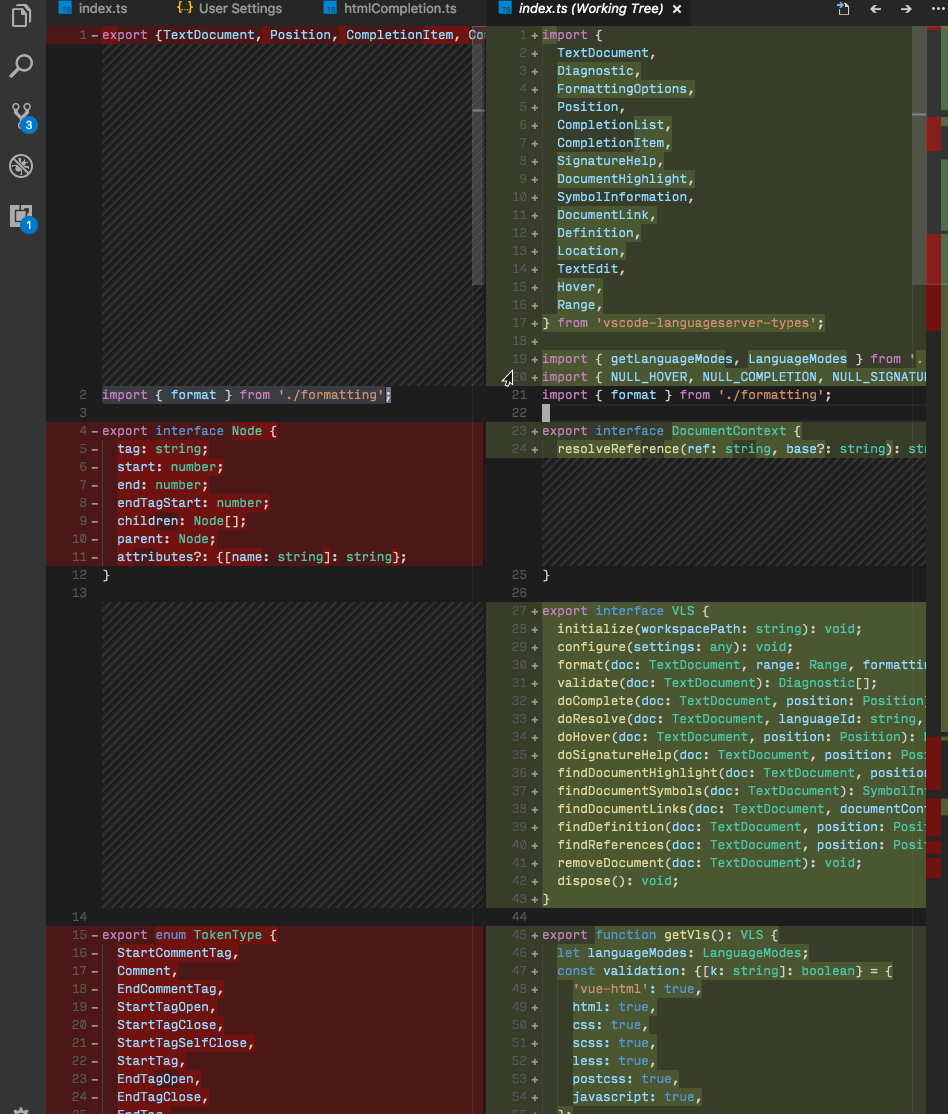This screenshot has width=948, height=1114.
Task: Click 'dispose(): void;' on line 42
Action: 618,881
